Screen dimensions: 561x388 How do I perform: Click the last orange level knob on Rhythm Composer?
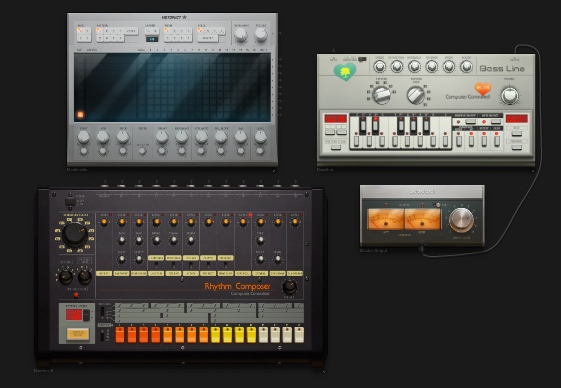tap(295, 222)
